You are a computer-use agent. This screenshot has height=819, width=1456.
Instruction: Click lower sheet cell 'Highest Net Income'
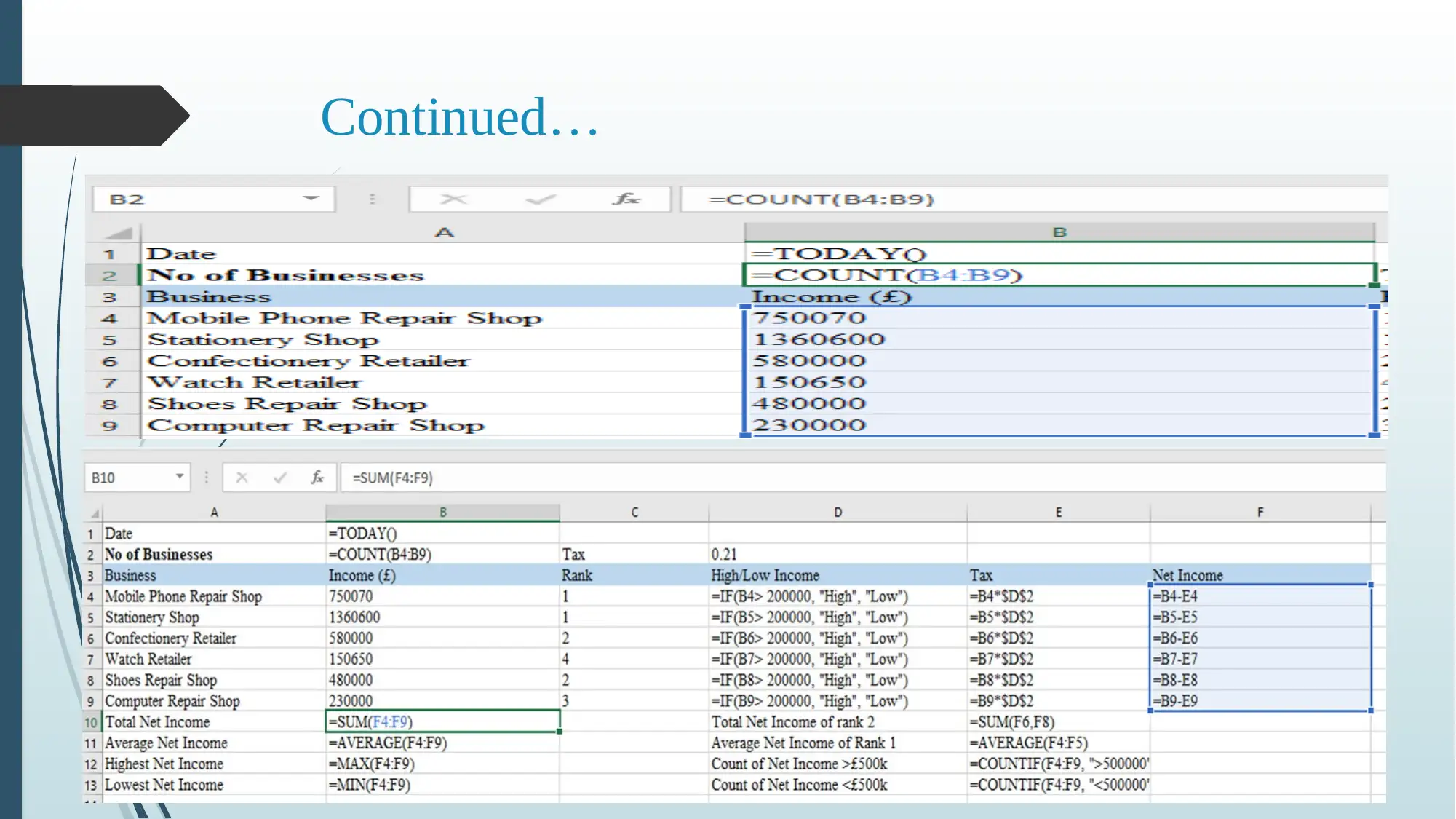(214, 764)
